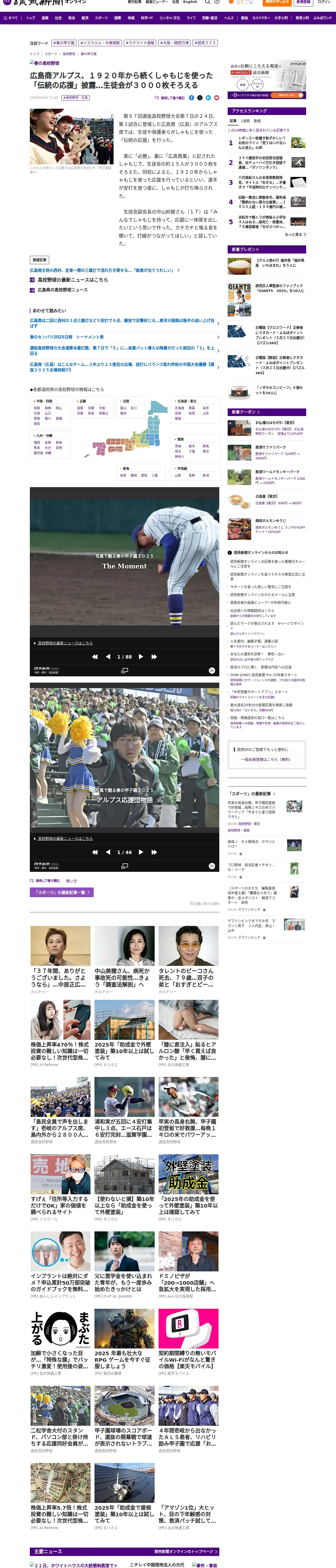Select 広島 in 中国・四国 prefecture list
This screenshot has height=1568, width=336.
[x=37, y=413]
